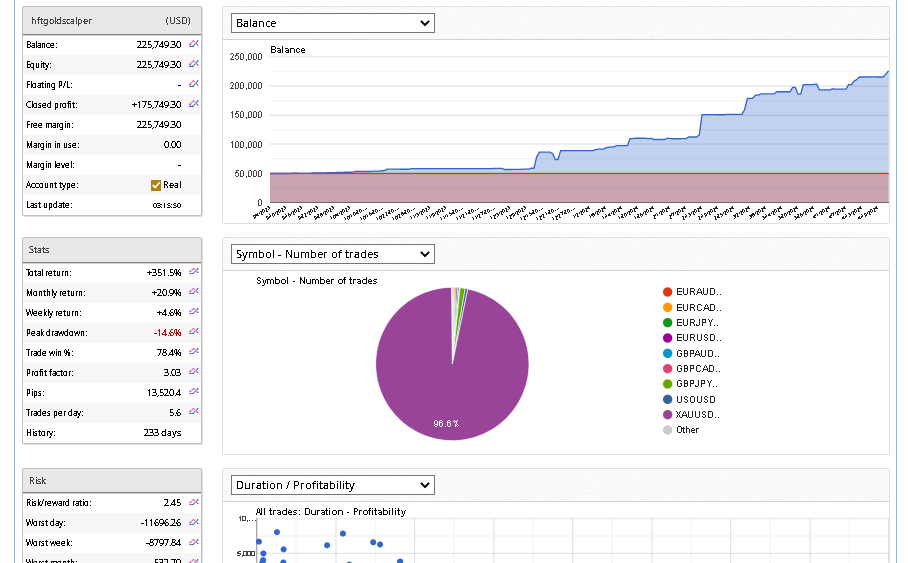The height and width of the screenshot is (563, 908).
Task: Open the chart icon for Closed profit
Action: coord(194,105)
